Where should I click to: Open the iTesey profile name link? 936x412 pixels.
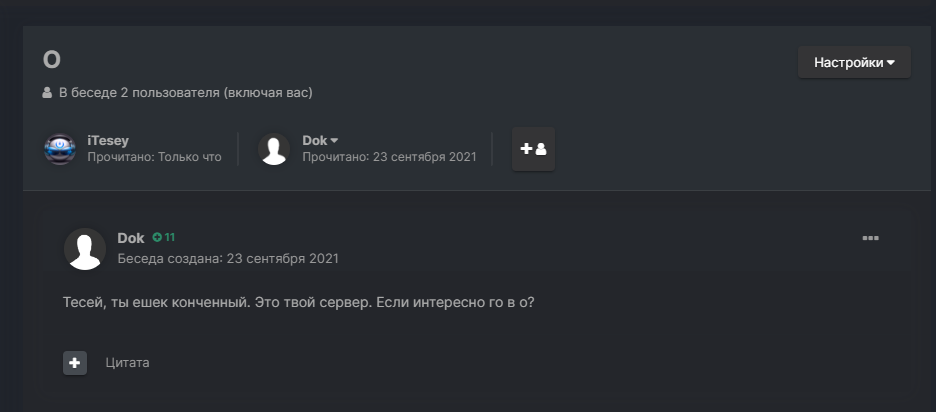108,141
